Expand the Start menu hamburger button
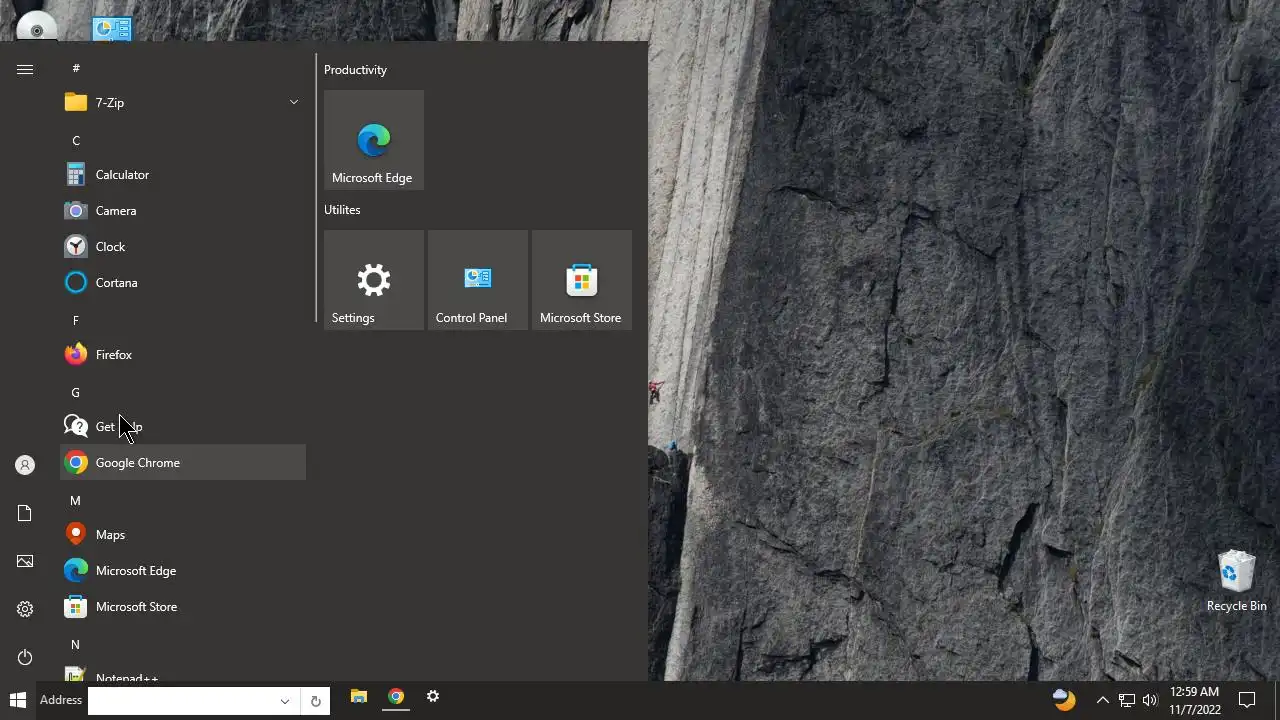 coord(25,69)
